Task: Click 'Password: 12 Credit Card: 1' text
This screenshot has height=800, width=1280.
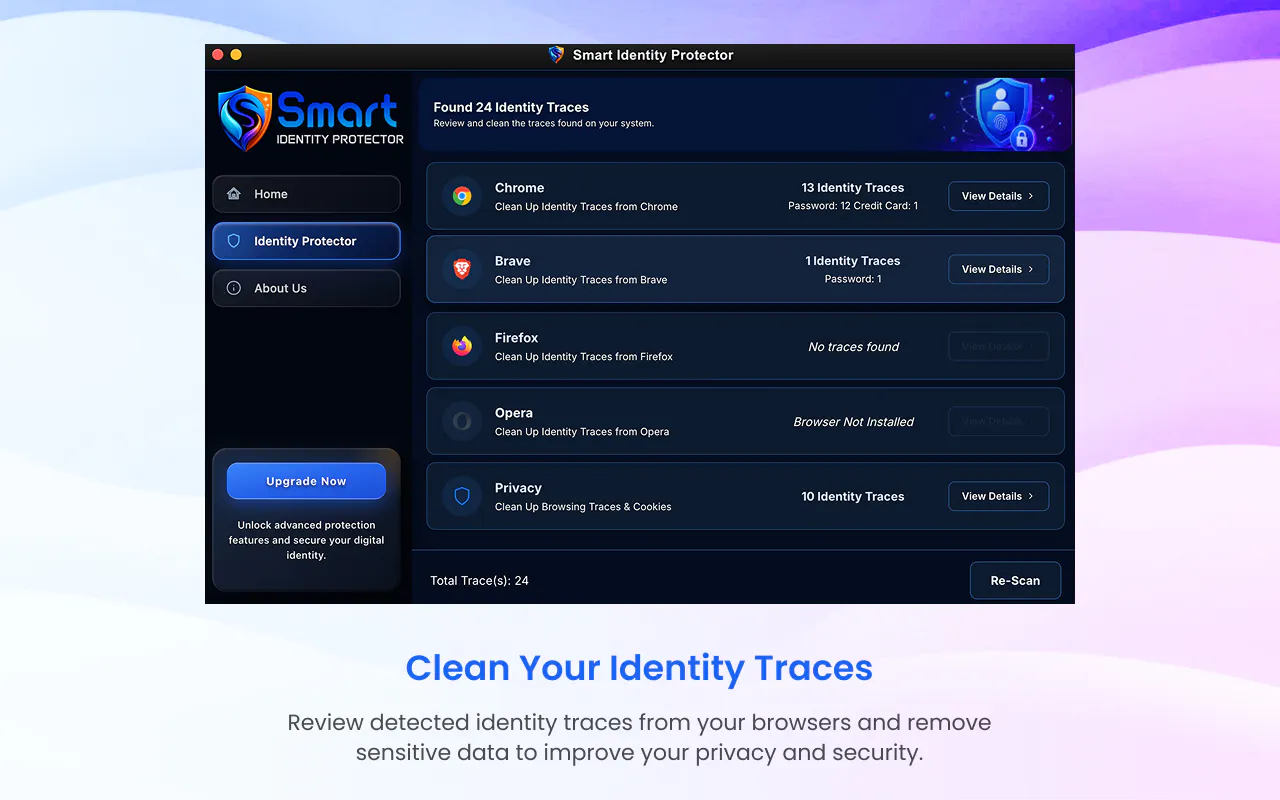Action: (853, 206)
